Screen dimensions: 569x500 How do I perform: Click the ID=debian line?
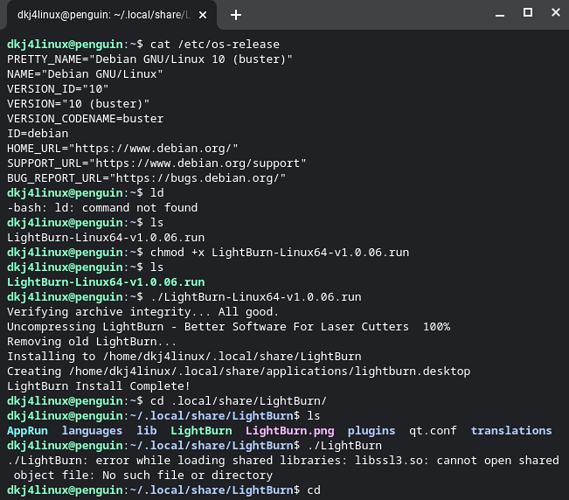pyautogui.click(x=38, y=134)
